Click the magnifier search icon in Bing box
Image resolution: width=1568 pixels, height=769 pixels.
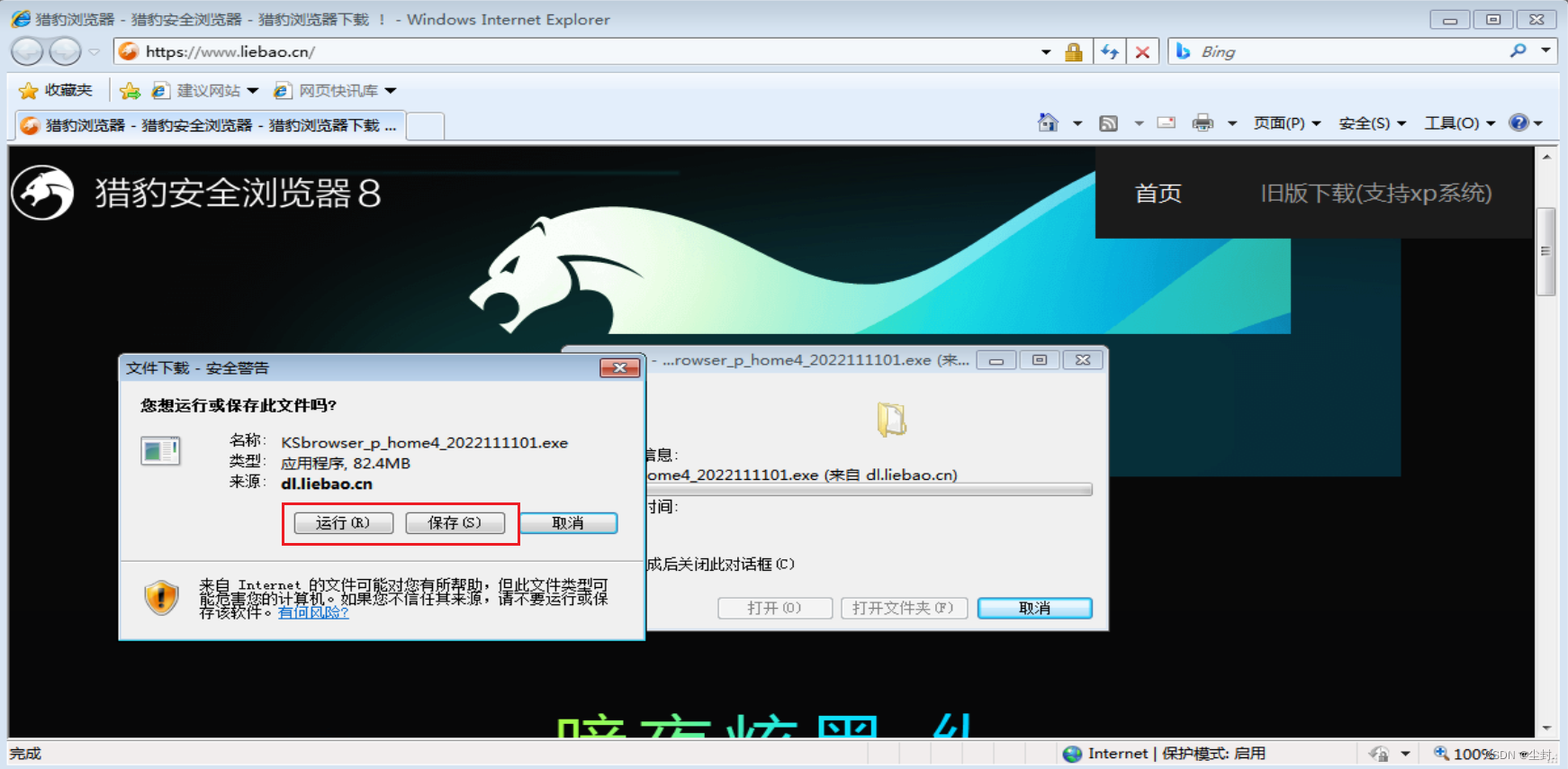coord(1518,50)
